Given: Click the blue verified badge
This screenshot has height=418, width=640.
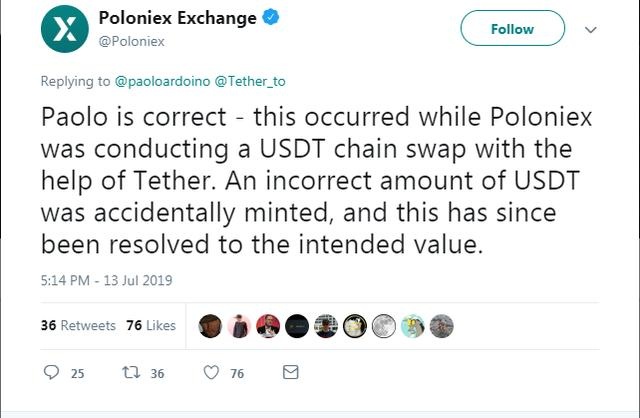Looking at the screenshot, I should (x=269, y=18).
